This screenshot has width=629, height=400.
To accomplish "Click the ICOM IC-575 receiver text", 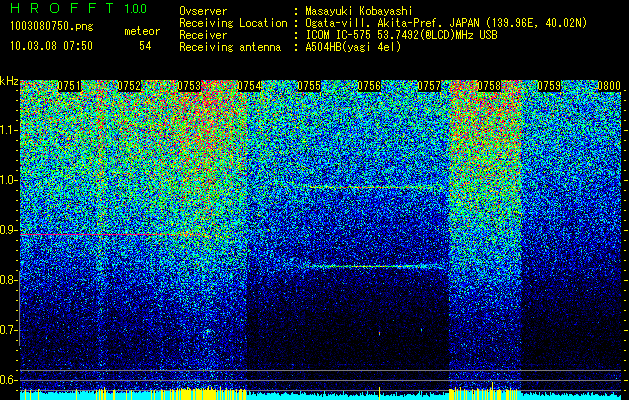I will 401,35.
